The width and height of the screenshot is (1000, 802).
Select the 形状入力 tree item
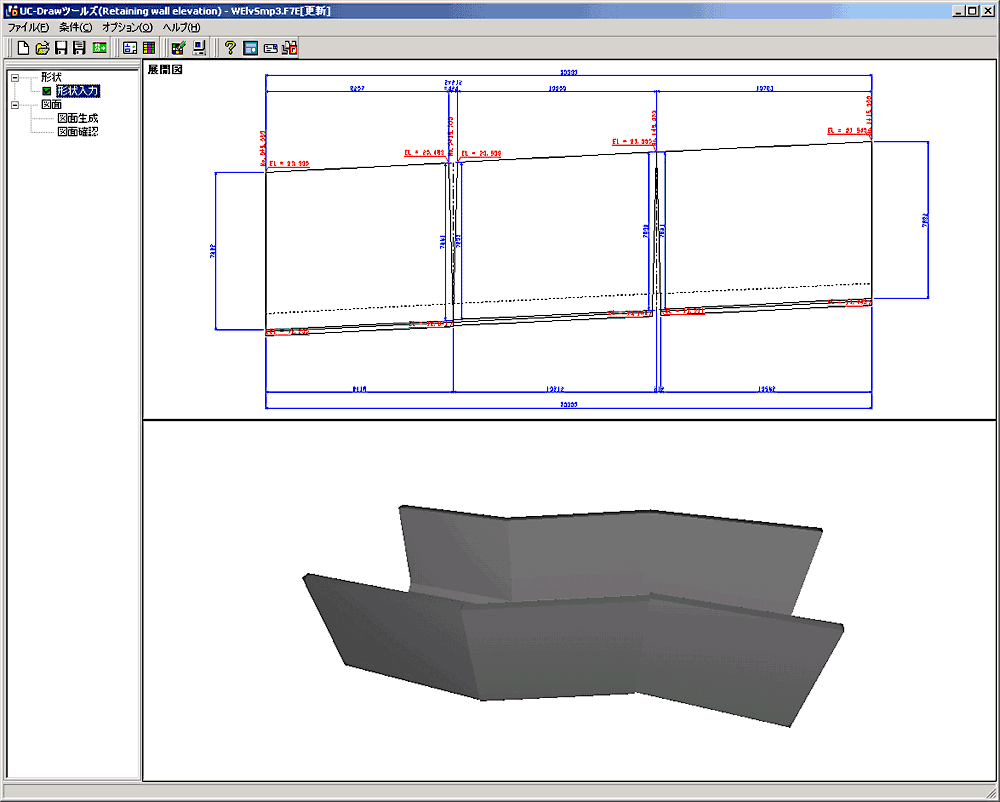click(77, 91)
